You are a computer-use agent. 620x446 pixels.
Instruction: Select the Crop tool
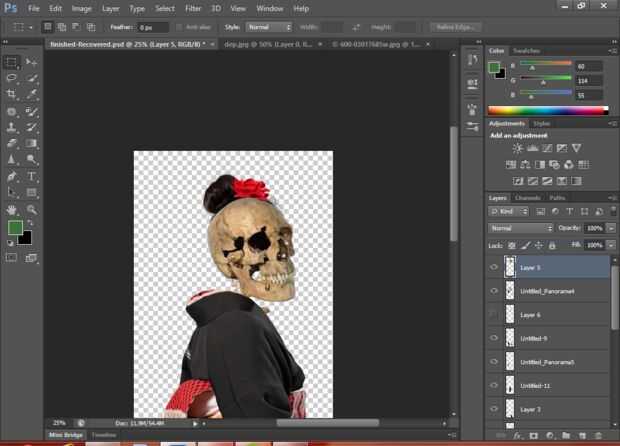click(11, 94)
